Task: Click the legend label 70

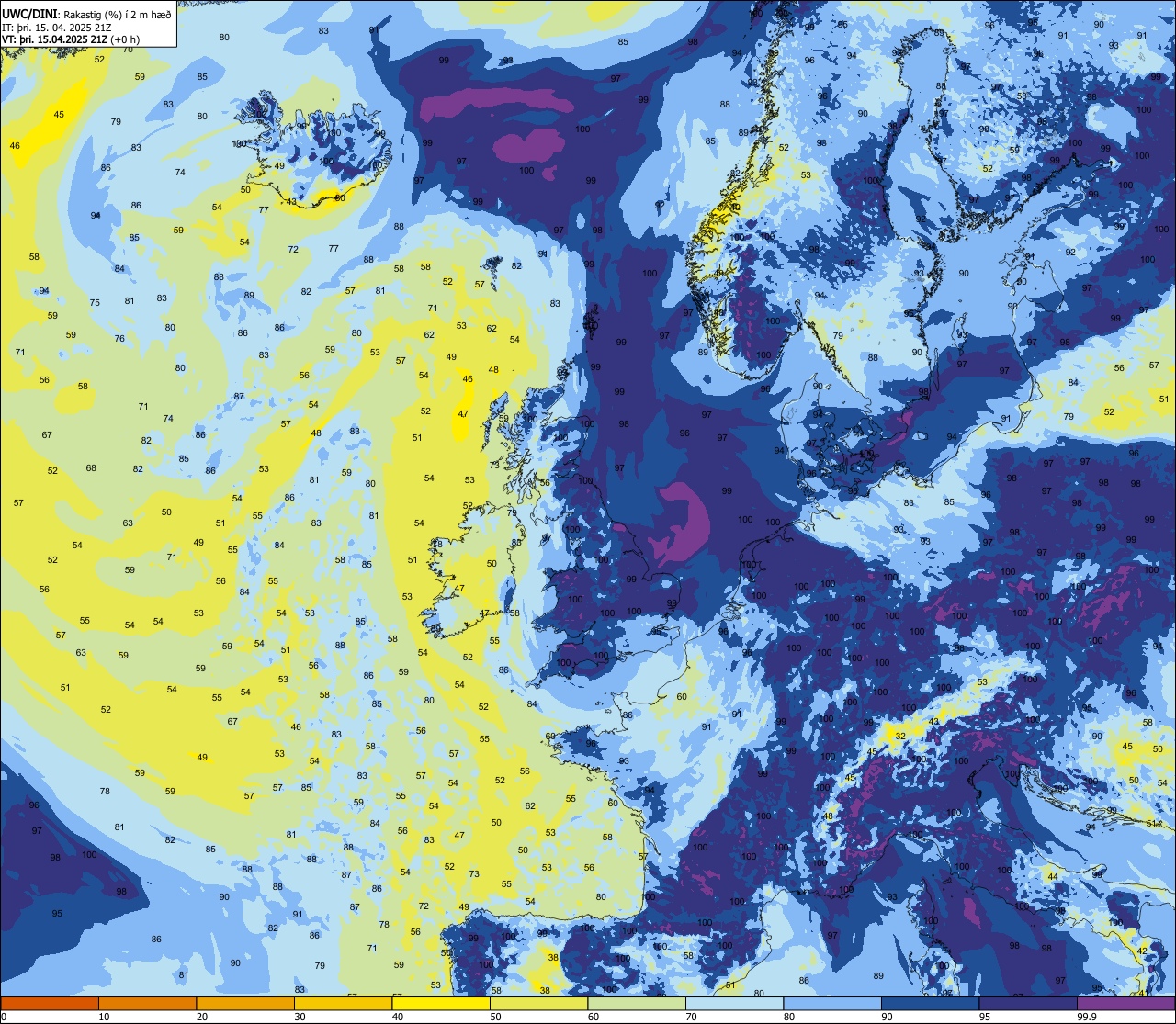Action: (x=691, y=1017)
